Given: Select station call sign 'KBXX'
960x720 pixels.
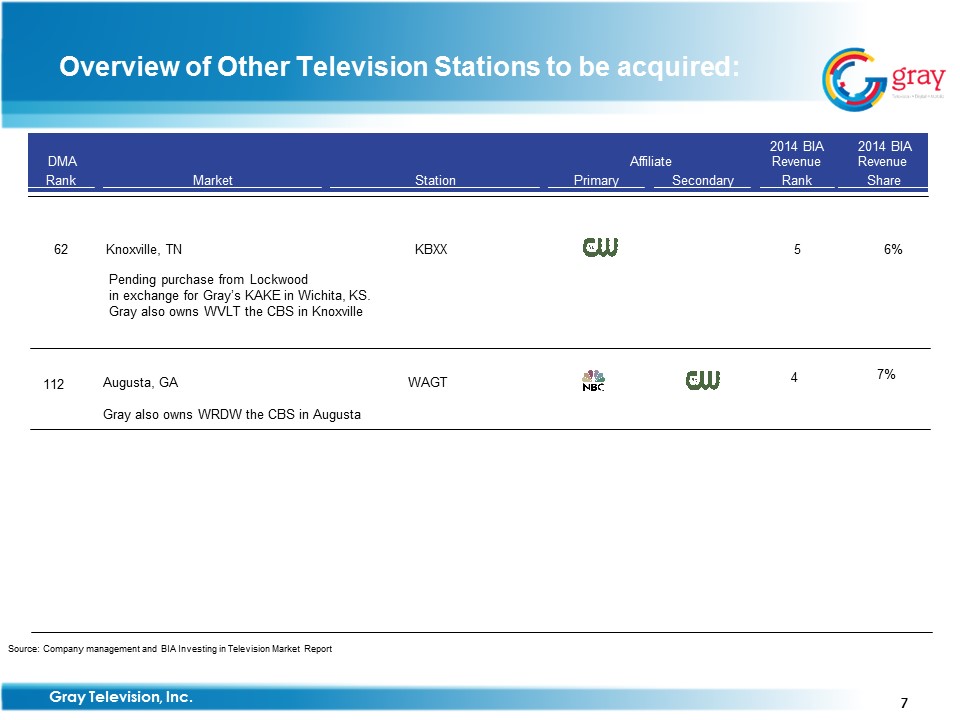Looking at the screenshot, I should (x=431, y=249).
